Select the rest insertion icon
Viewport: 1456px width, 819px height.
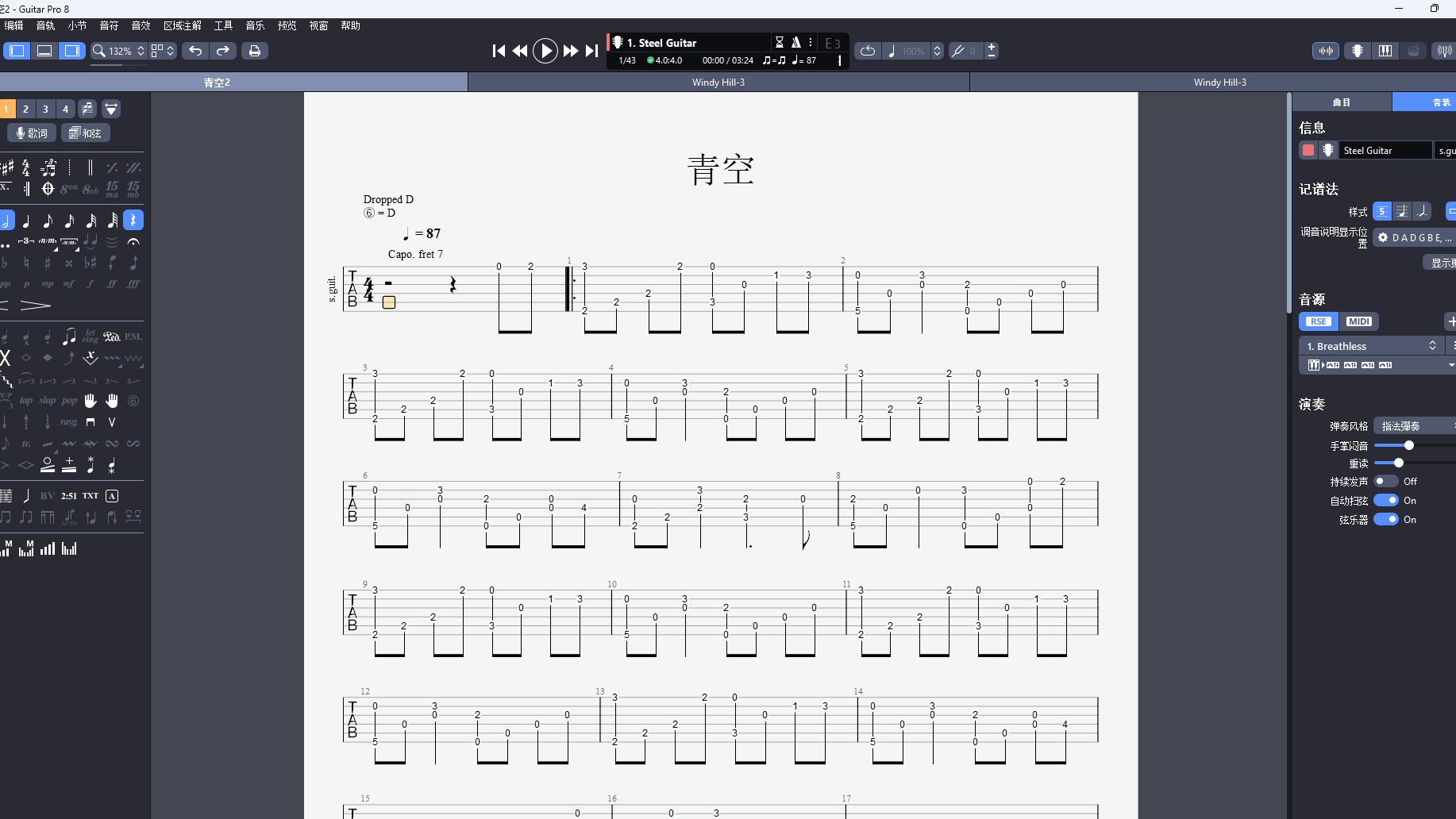pos(133,221)
